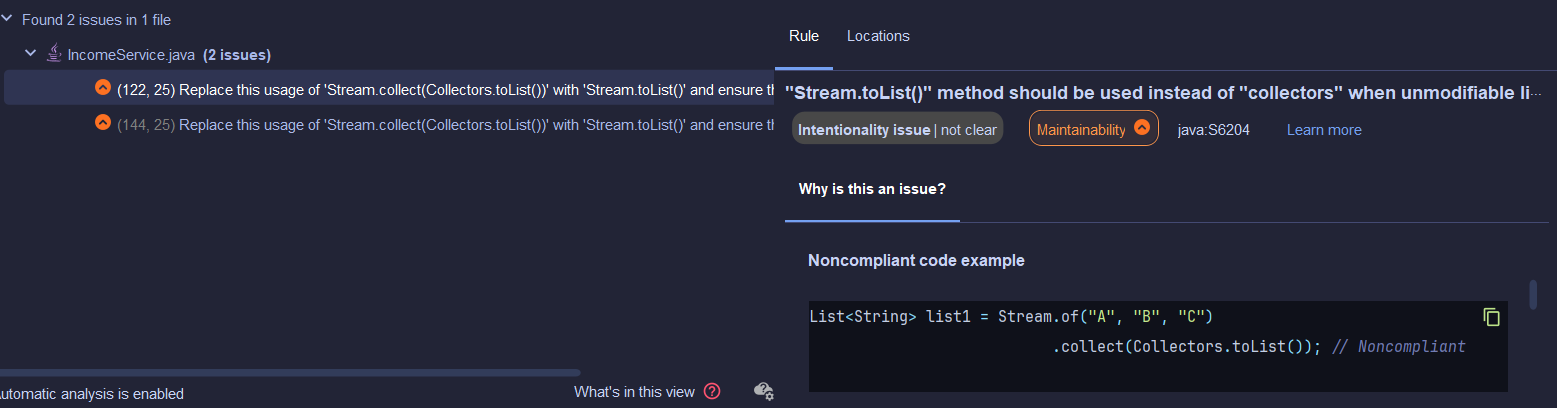Switch to the Locations tab
Image resolution: width=1557 pixels, height=408 pixels.
[x=878, y=36]
